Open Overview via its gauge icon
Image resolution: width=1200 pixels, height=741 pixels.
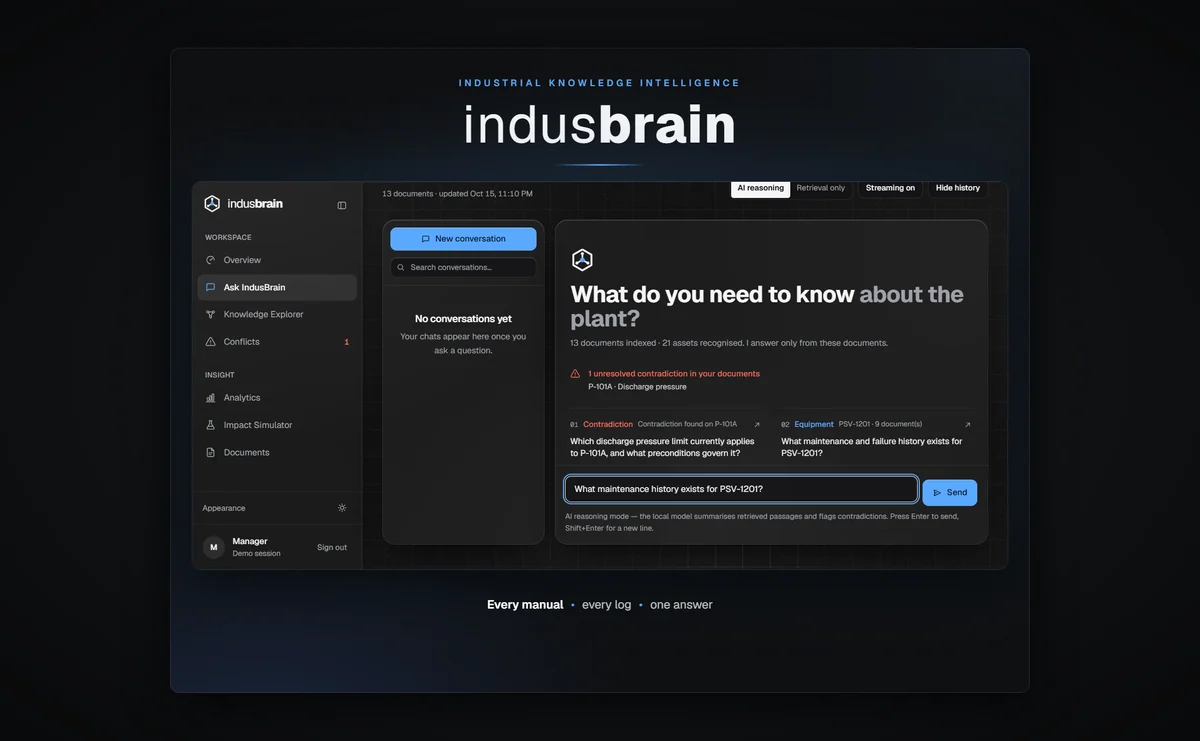[210, 260]
